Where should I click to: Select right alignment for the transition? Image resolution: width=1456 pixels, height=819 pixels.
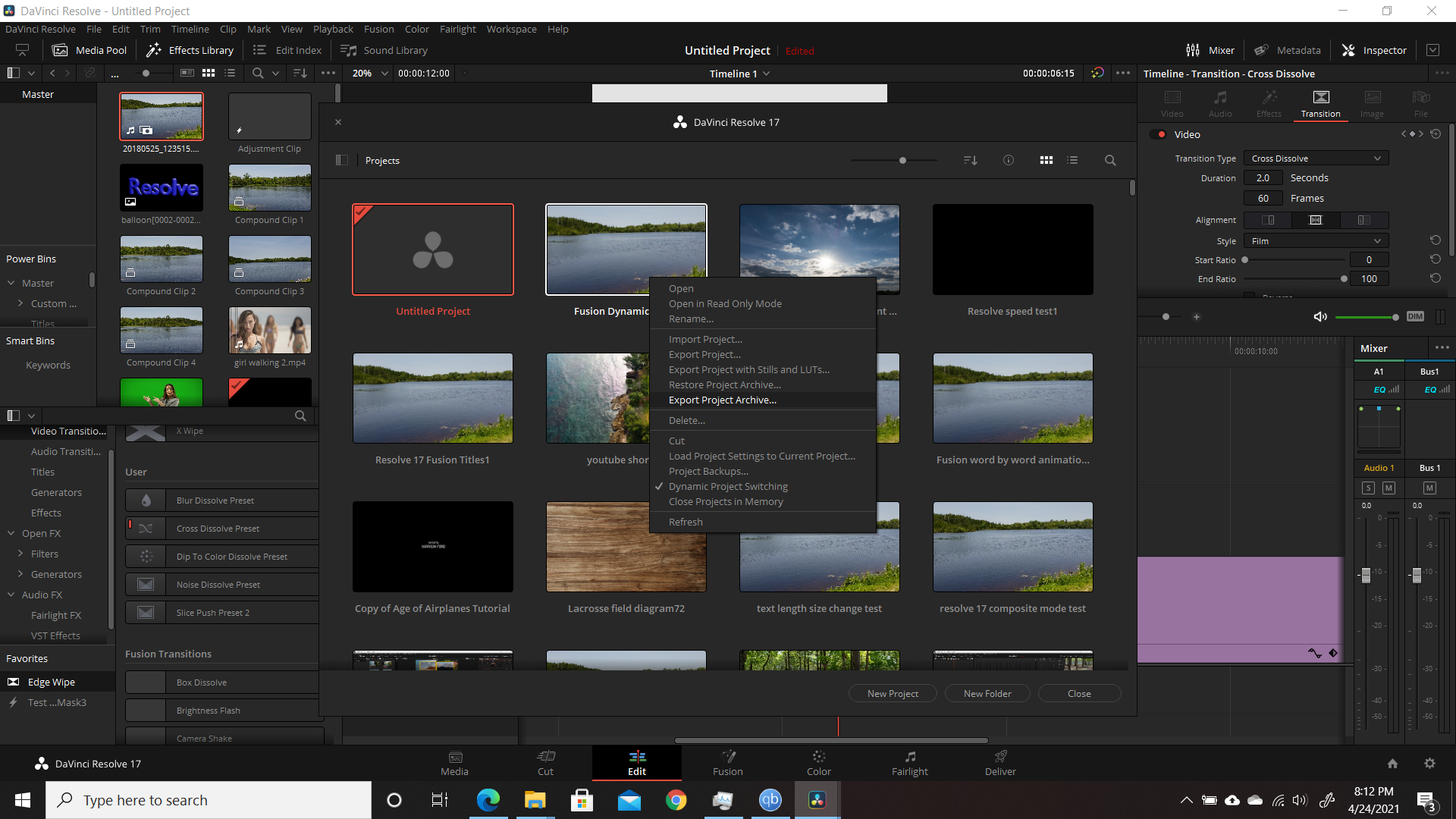pyautogui.click(x=1363, y=220)
